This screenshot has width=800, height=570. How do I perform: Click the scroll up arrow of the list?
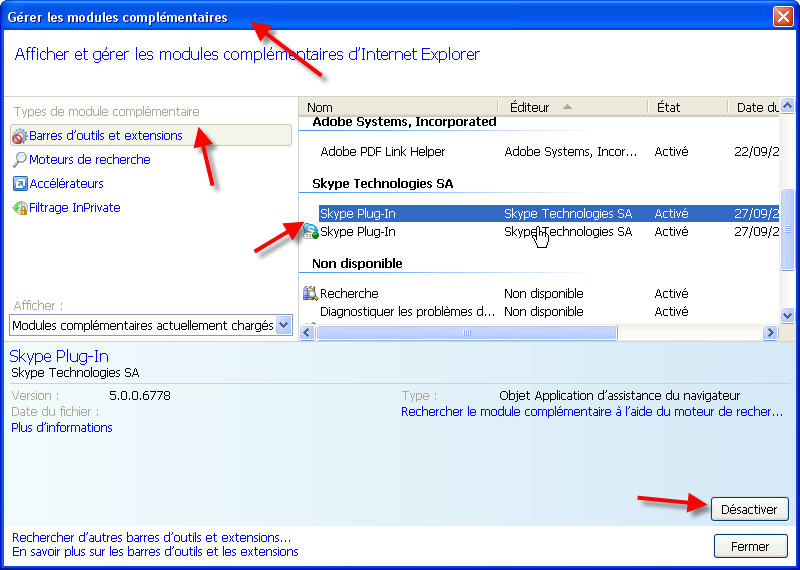pyautogui.click(x=787, y=106)
